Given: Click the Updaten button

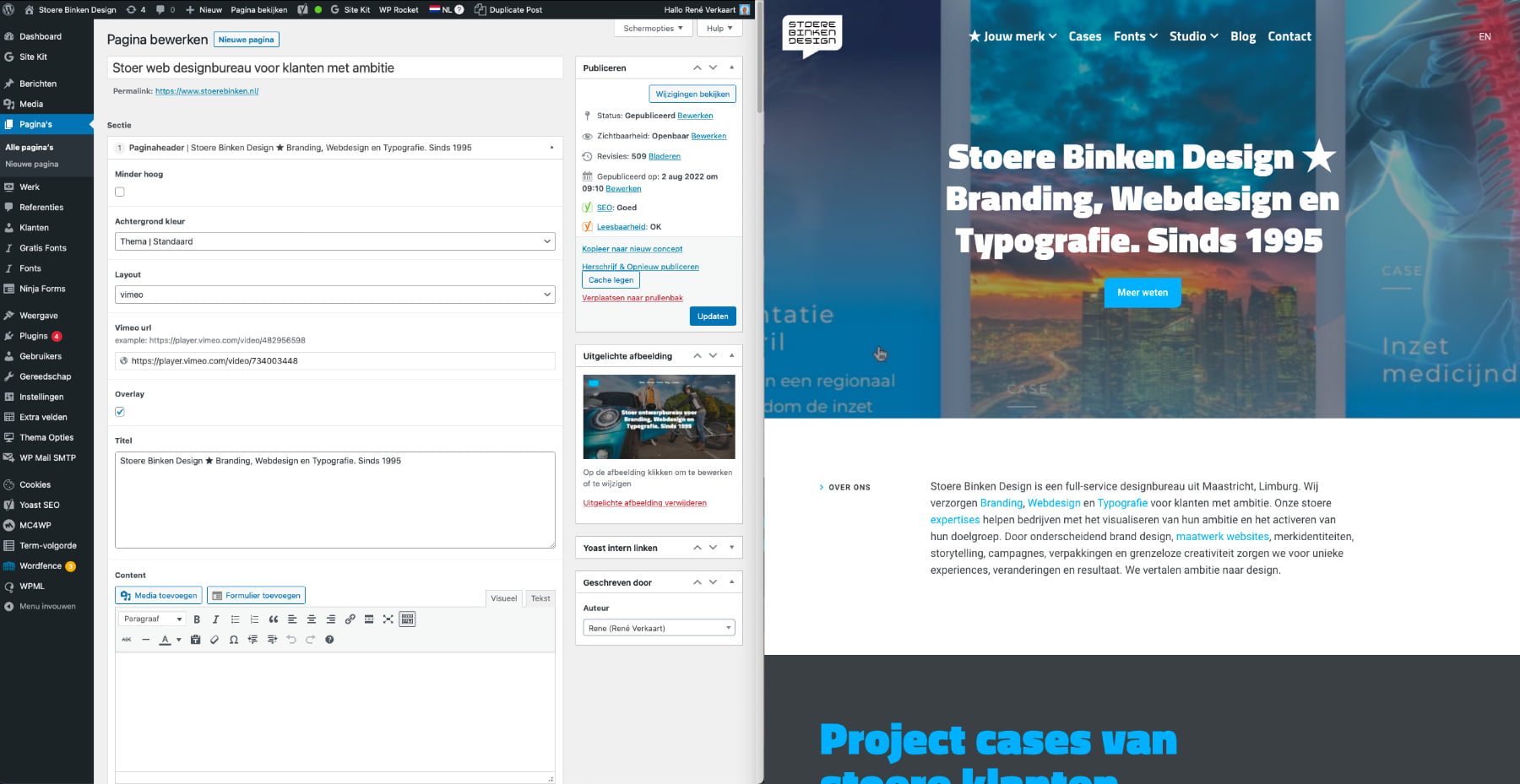Looking at the screenshot, I should 713,316.
